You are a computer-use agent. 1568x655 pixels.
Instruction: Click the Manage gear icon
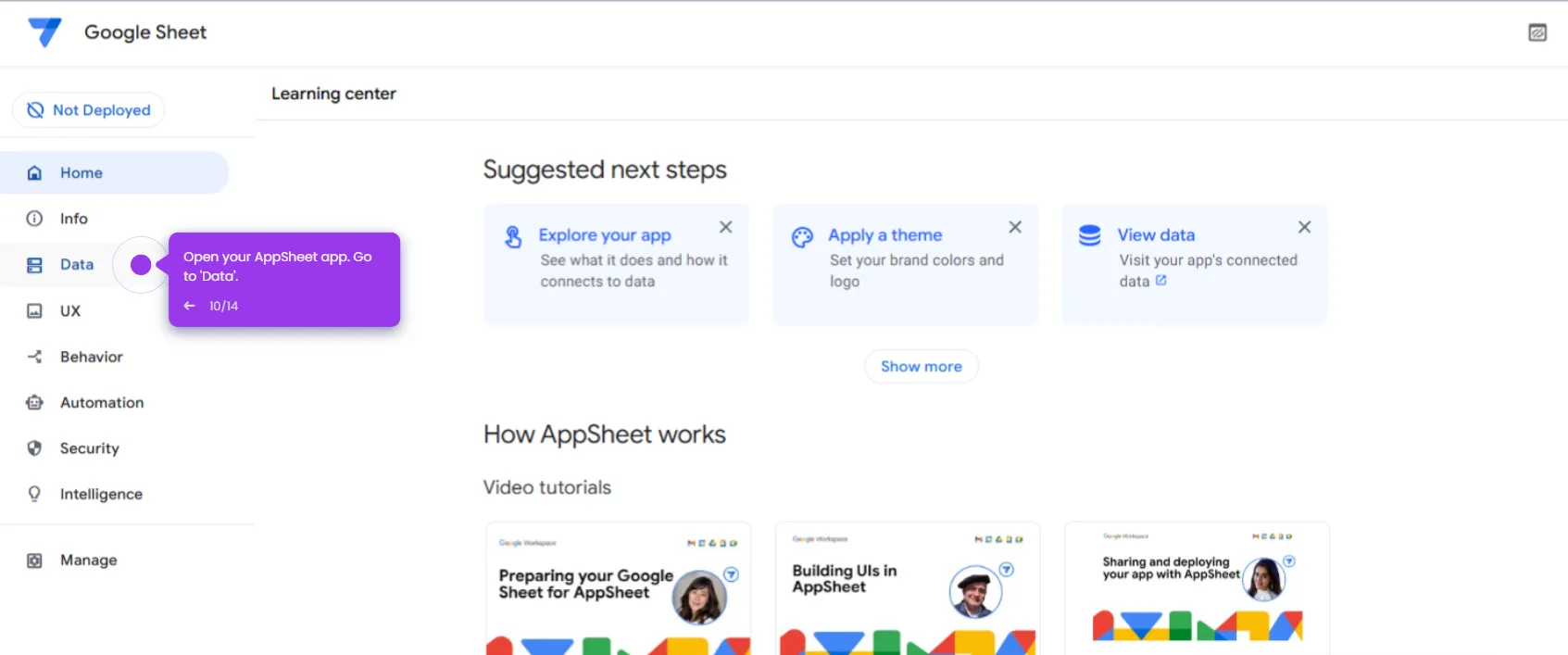34,561
